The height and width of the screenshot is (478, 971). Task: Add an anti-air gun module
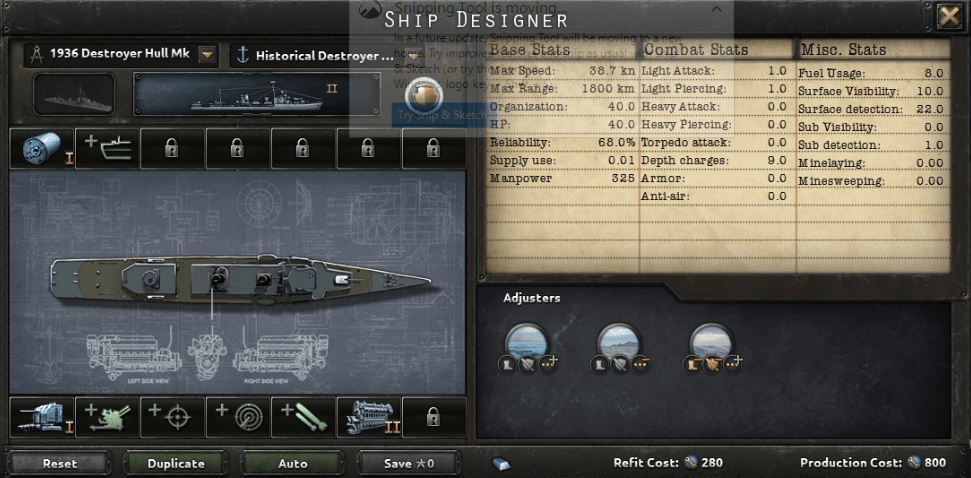coord(107,417)
